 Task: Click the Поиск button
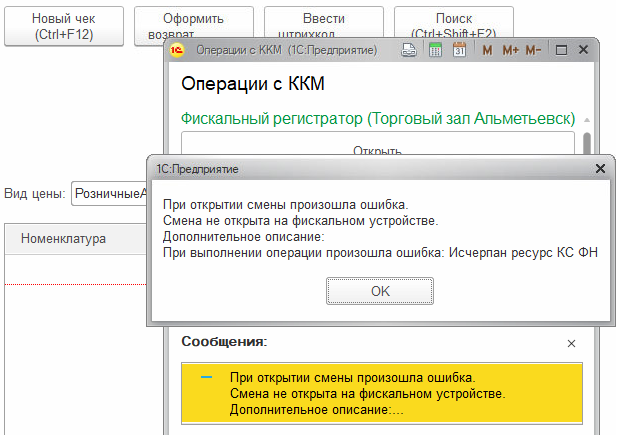(454, 25)
